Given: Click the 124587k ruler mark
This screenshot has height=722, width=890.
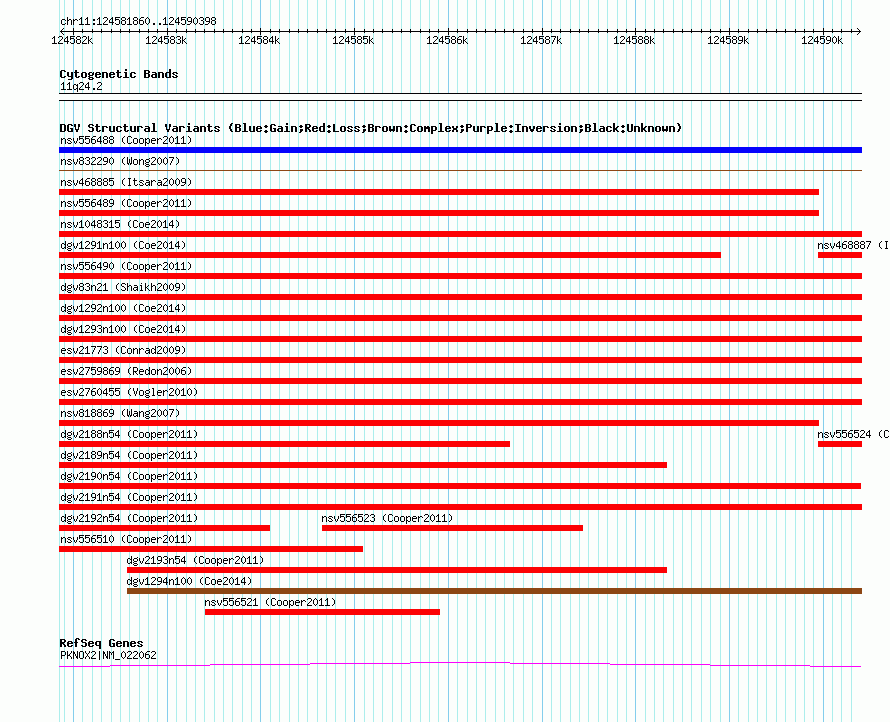Looking at the screenshot, I should (541, 40).
